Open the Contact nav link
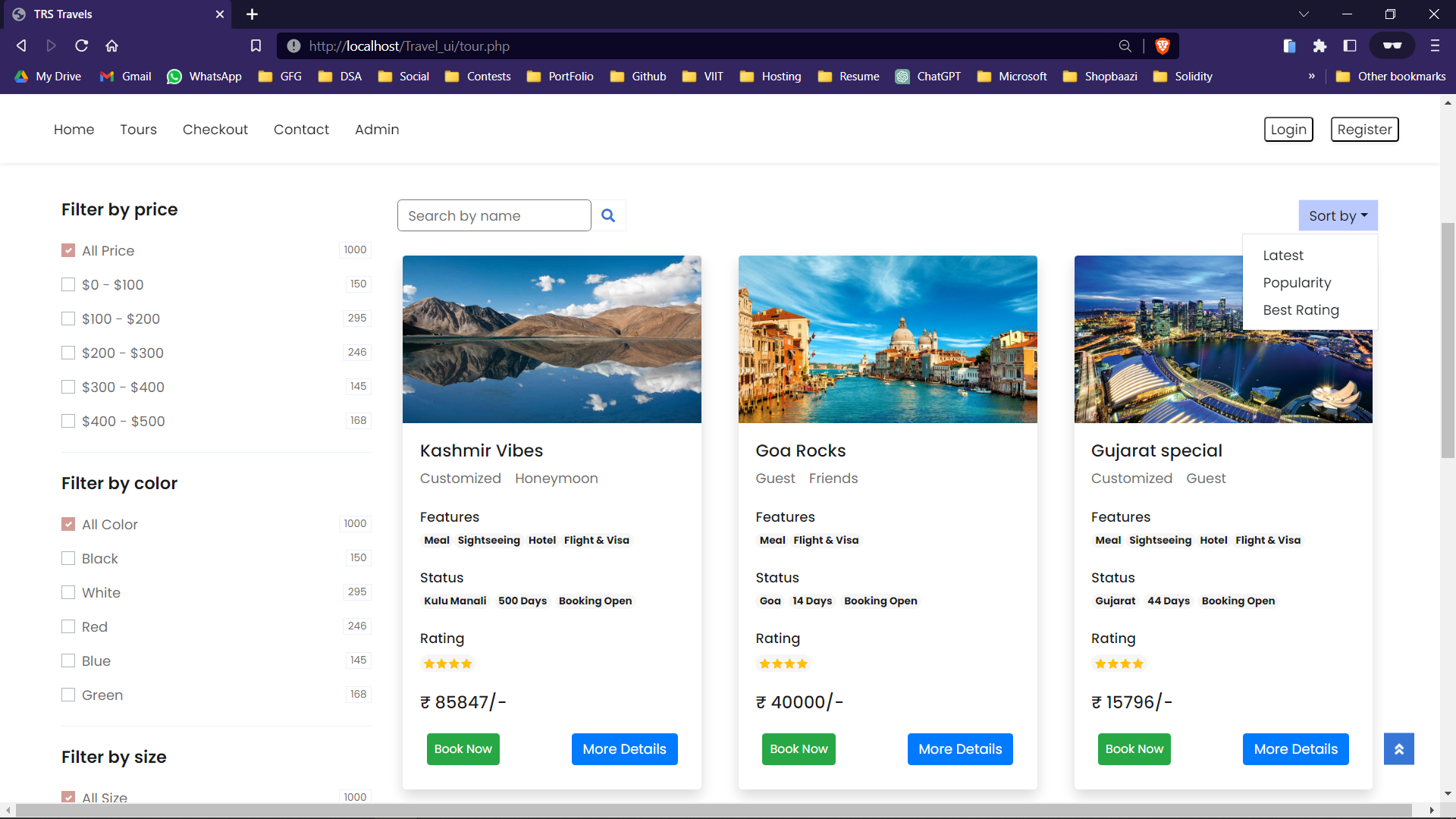This screenshot has width=1456, height=819. tap(301, 130)
